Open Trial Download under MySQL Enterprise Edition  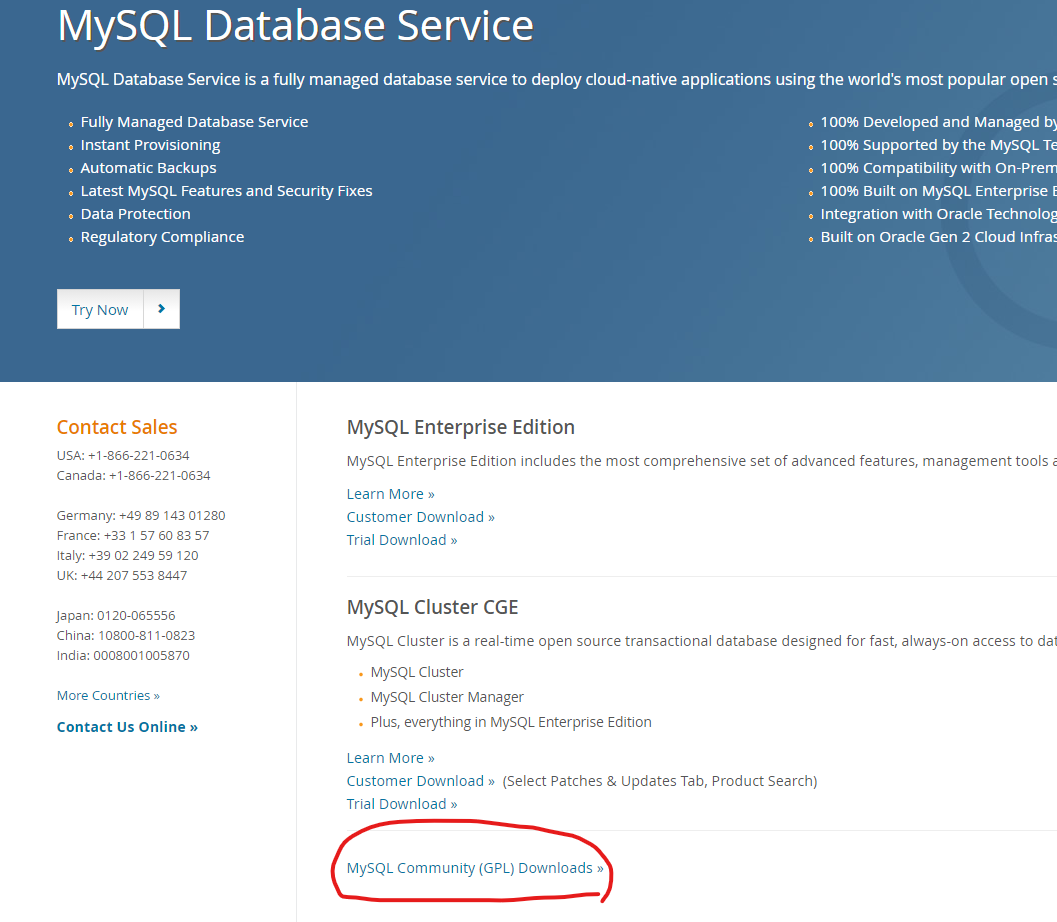(402, 540)
